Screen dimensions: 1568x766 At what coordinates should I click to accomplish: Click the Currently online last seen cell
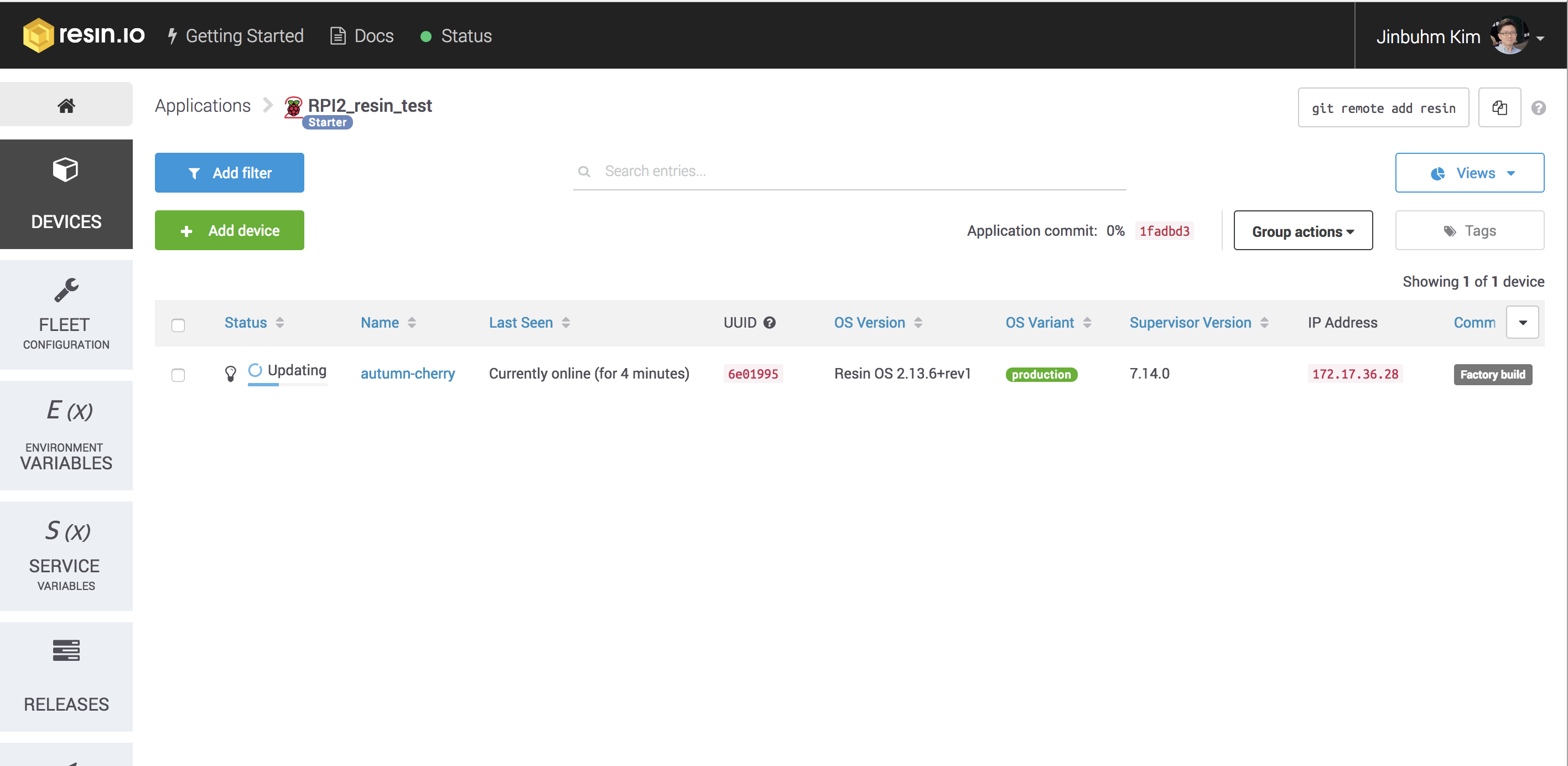[589, 373]
